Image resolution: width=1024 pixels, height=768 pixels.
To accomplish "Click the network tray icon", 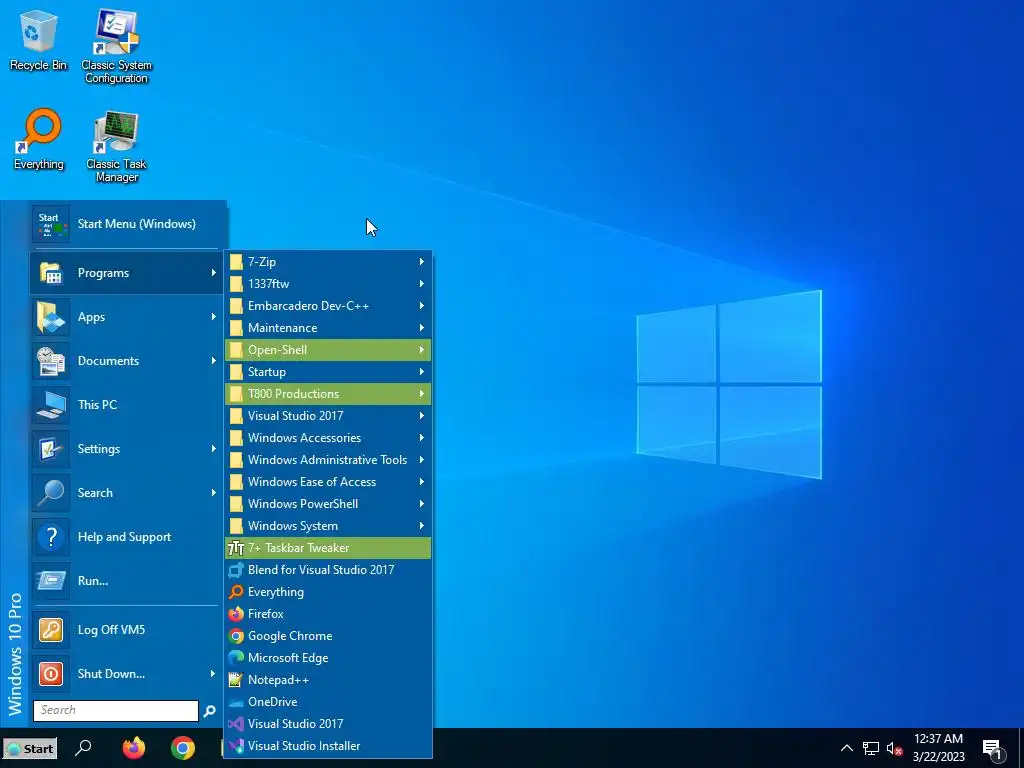I will (x=871, y=748).
